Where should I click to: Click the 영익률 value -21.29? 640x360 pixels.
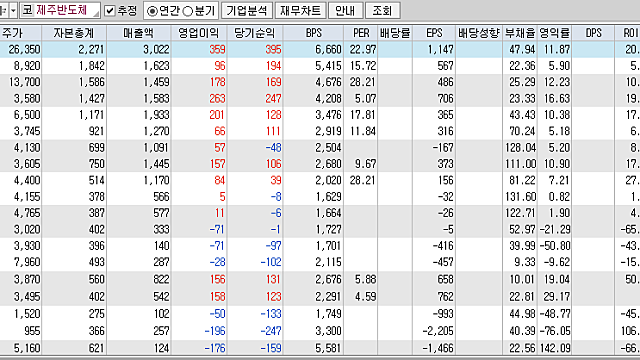pyautogui.click(x=555, y=229)
